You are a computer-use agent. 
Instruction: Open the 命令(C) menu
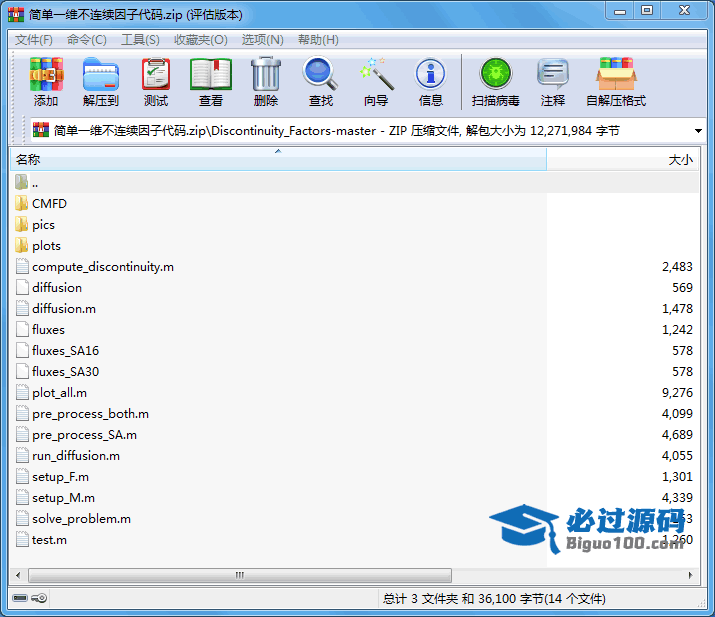87,40
